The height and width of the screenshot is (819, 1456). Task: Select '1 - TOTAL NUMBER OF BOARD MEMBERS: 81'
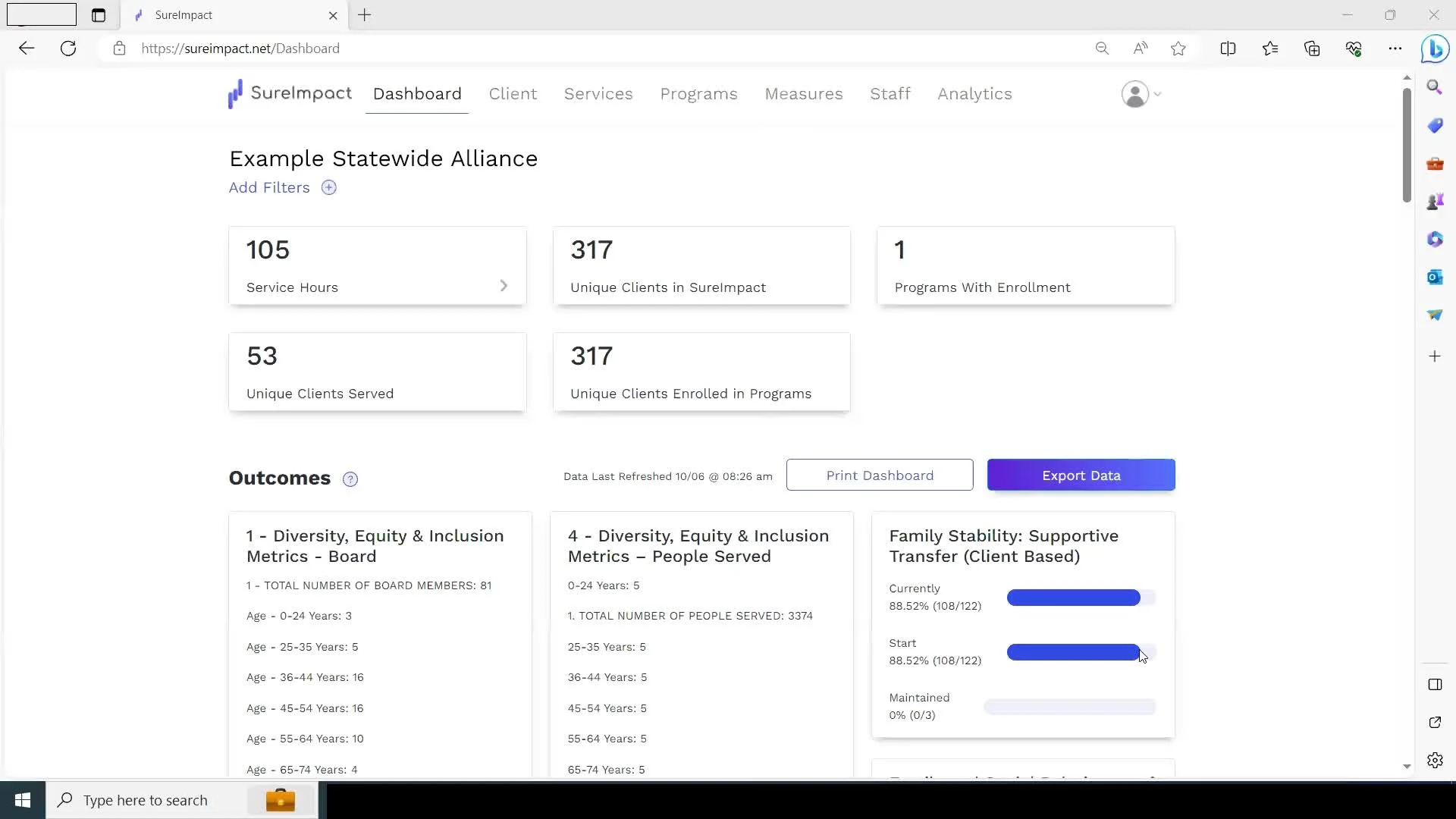369,585
